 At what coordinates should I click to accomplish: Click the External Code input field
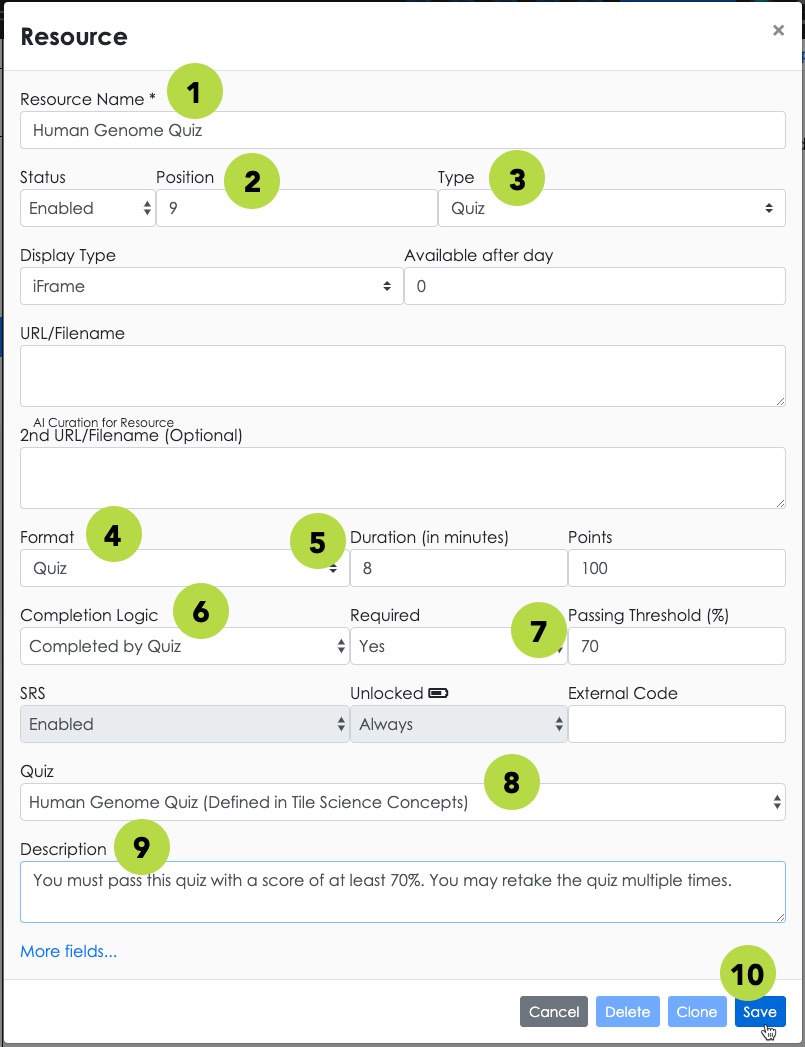(677, 724)
